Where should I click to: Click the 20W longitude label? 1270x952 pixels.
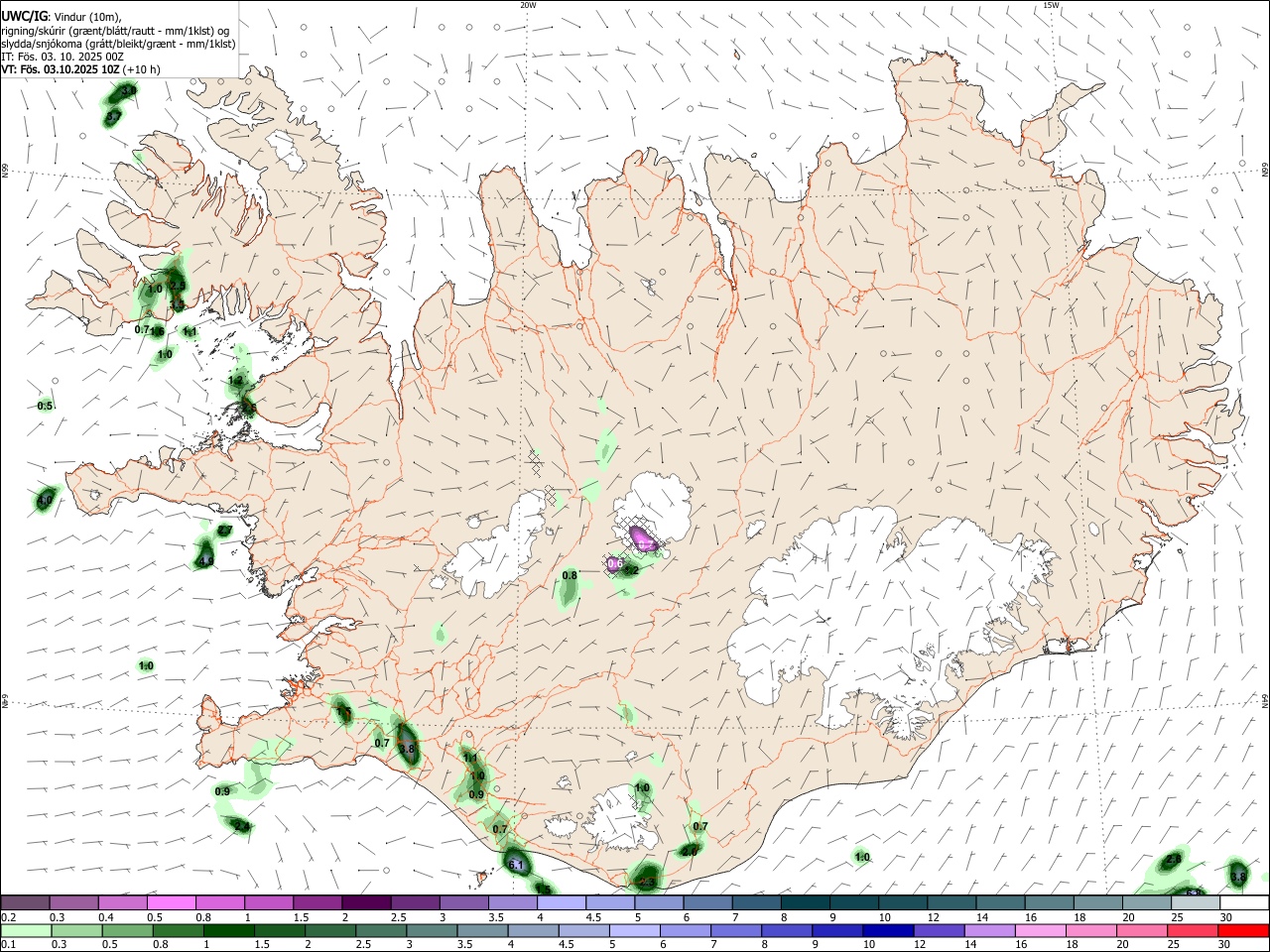[528, 5]
